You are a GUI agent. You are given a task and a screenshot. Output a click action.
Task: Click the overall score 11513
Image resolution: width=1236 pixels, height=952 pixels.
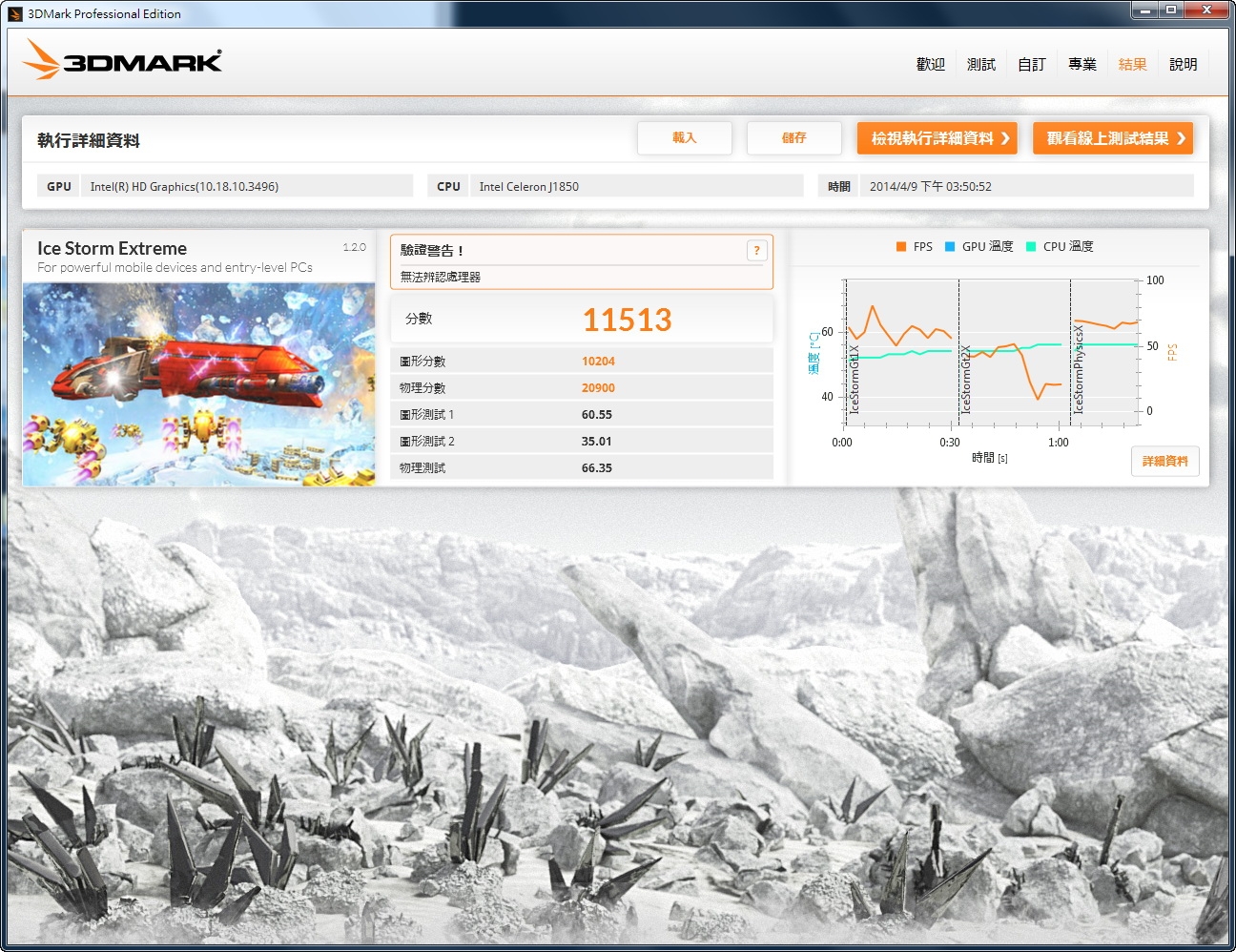pos(628,320)
